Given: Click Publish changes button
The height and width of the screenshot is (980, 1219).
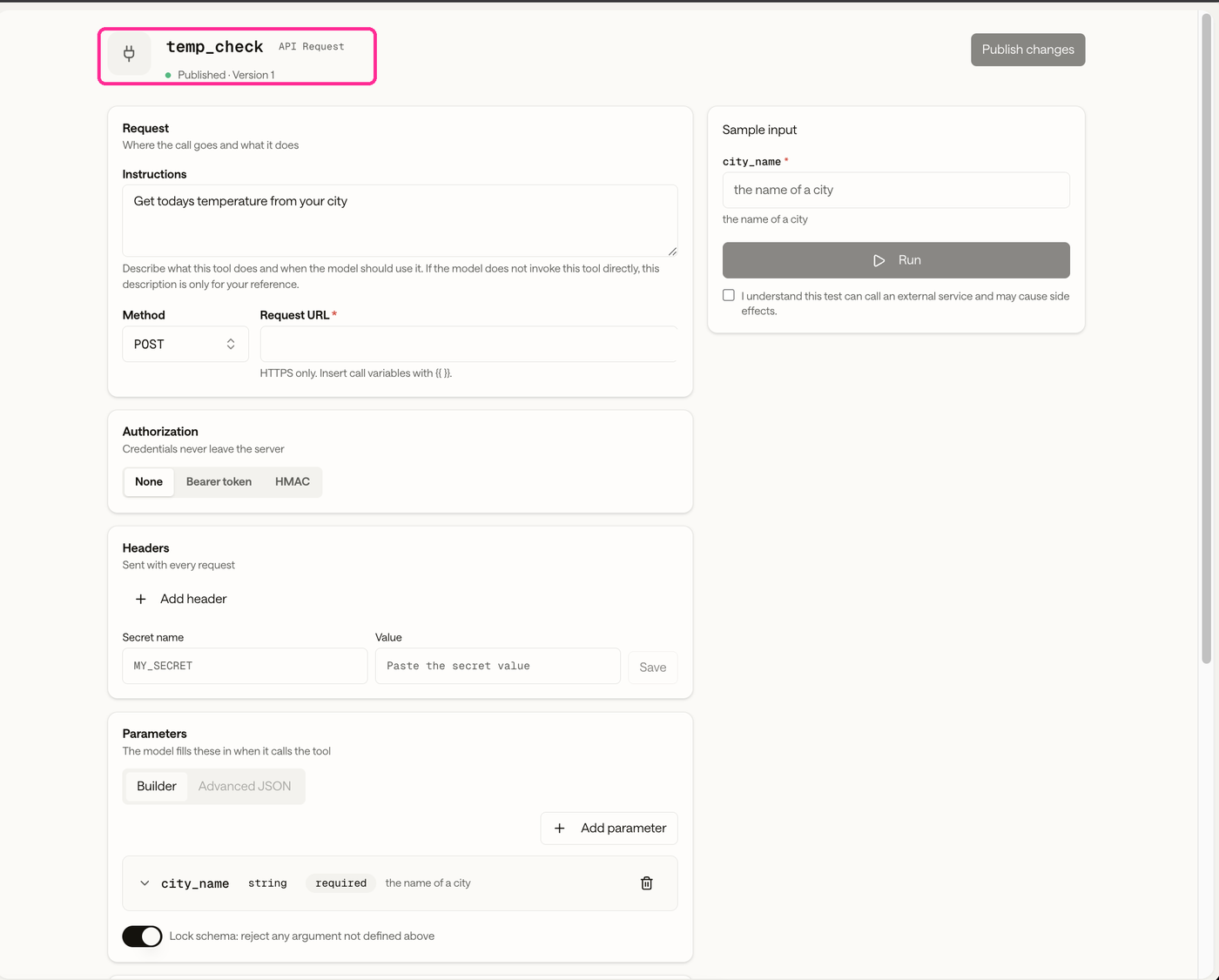Looking at the screenshot, I should 1028,50.
